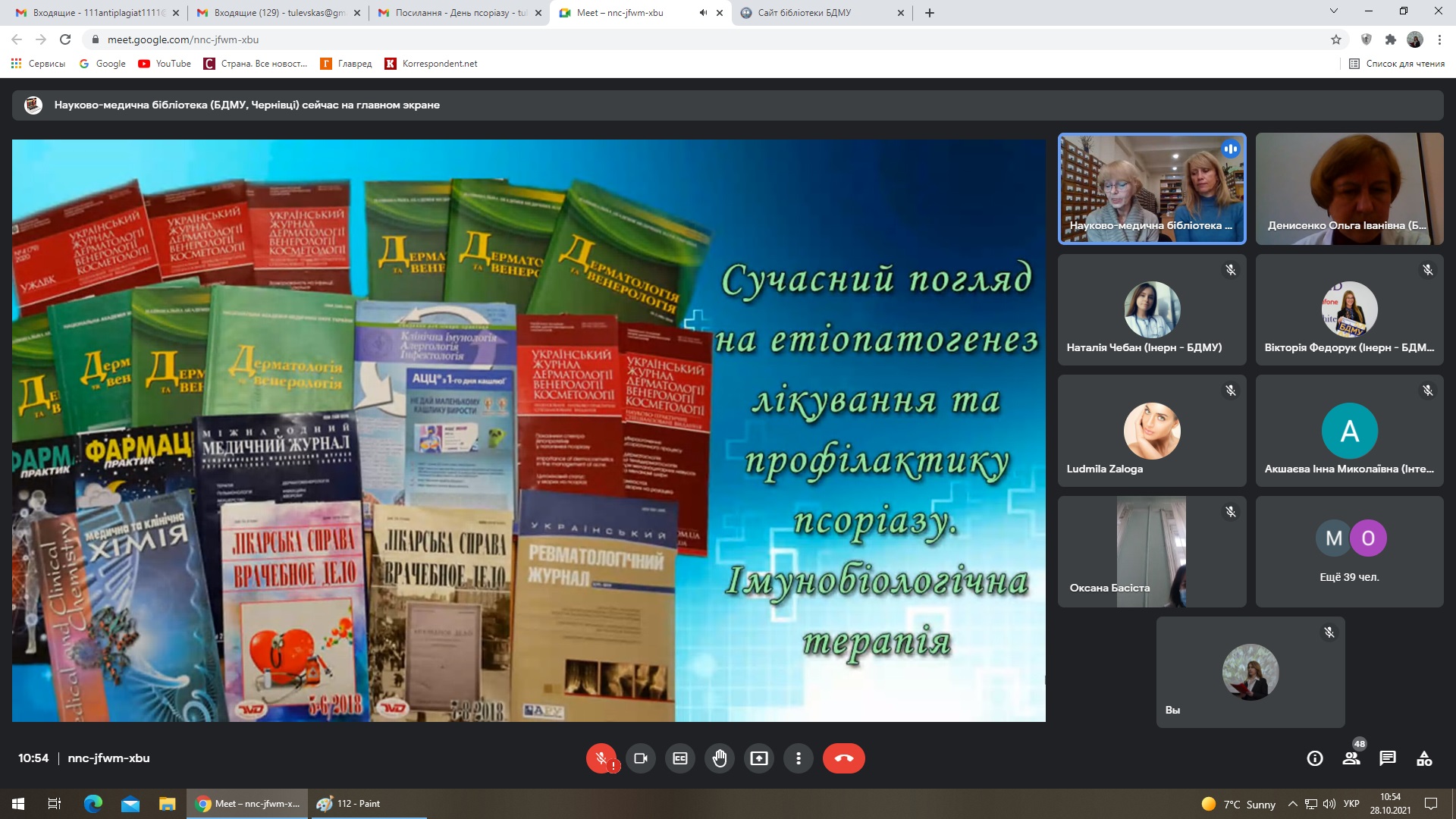This screenshot has height=819, width=1456.
Task: Bookmark this page with star icon
Action: tap(1336, 39)
